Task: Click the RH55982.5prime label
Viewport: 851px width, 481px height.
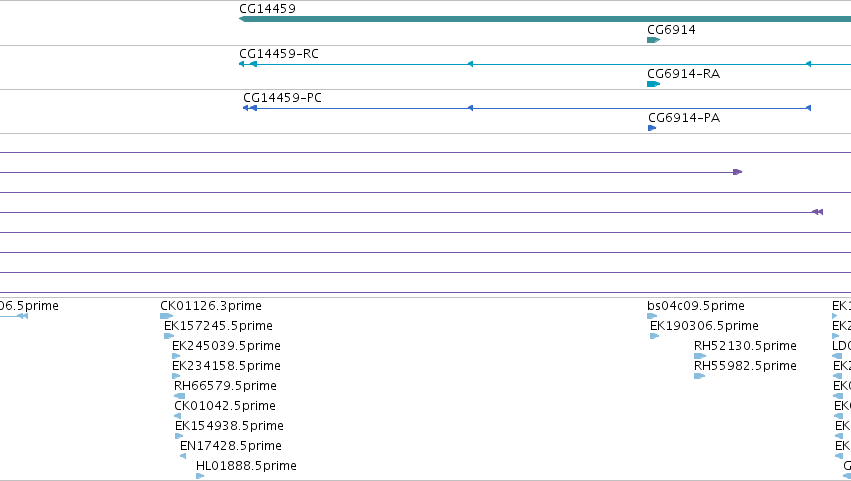Action: click(x=745, y=366)
